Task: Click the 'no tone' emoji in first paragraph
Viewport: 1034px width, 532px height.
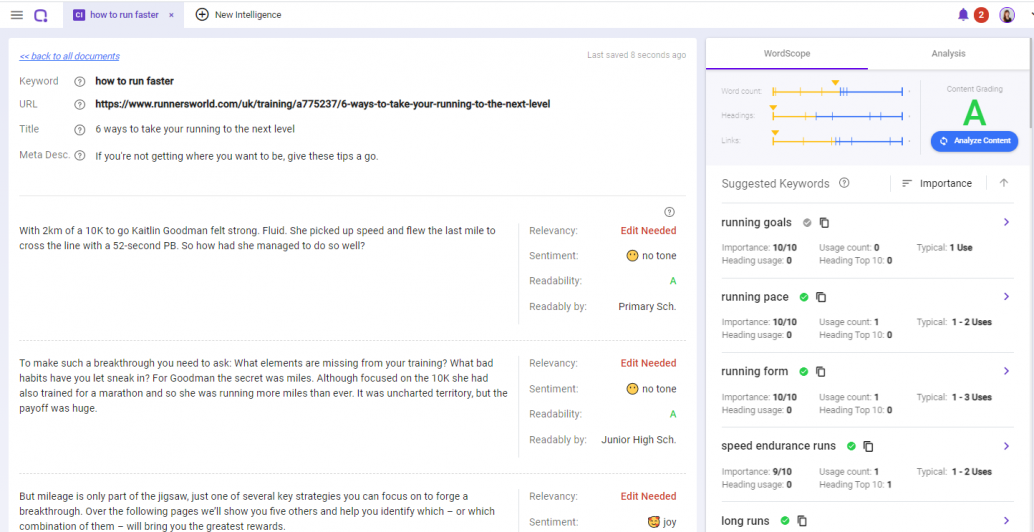Action: pos(632,256)
